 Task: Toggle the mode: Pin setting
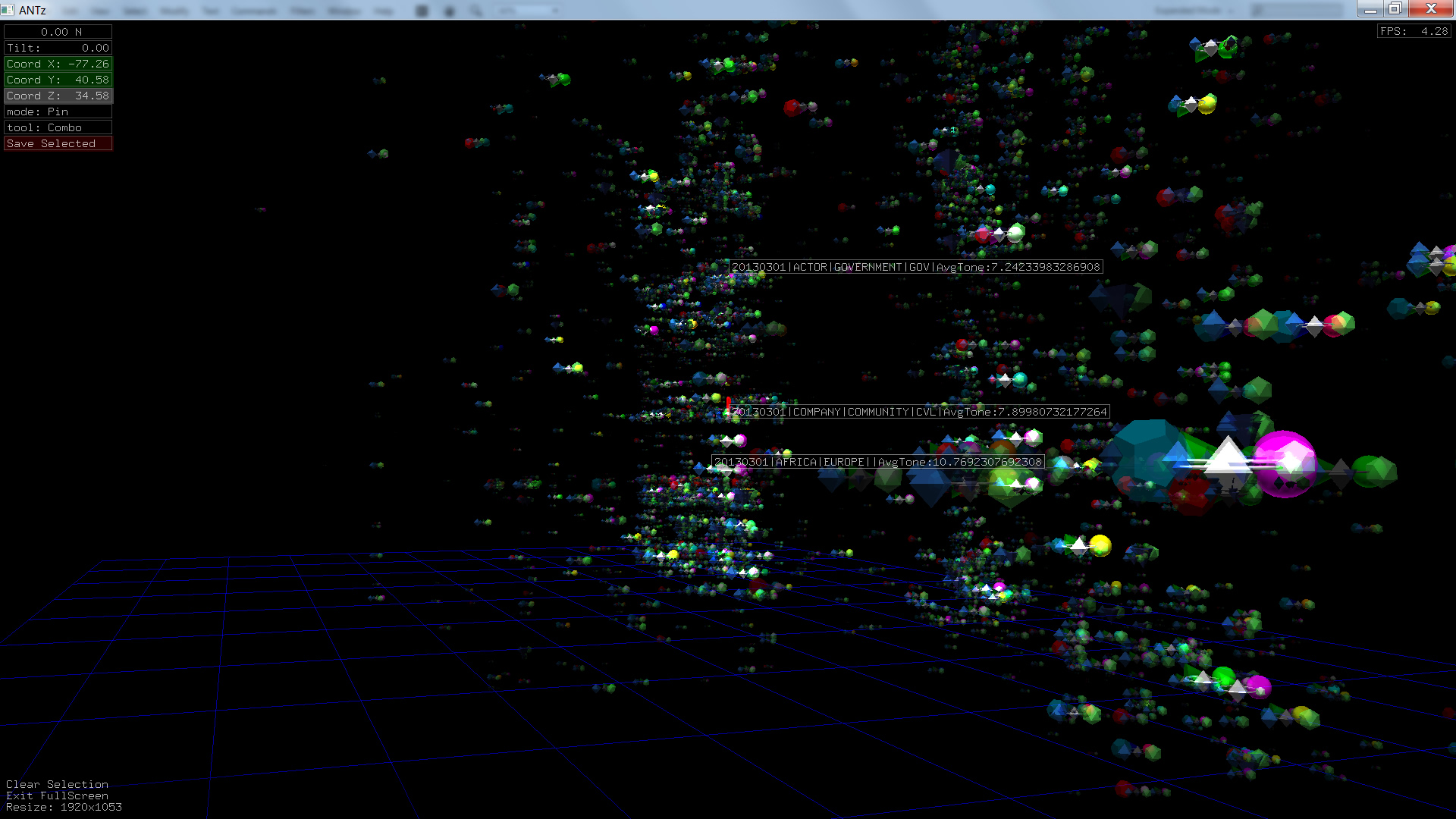(x=58, y=111)
